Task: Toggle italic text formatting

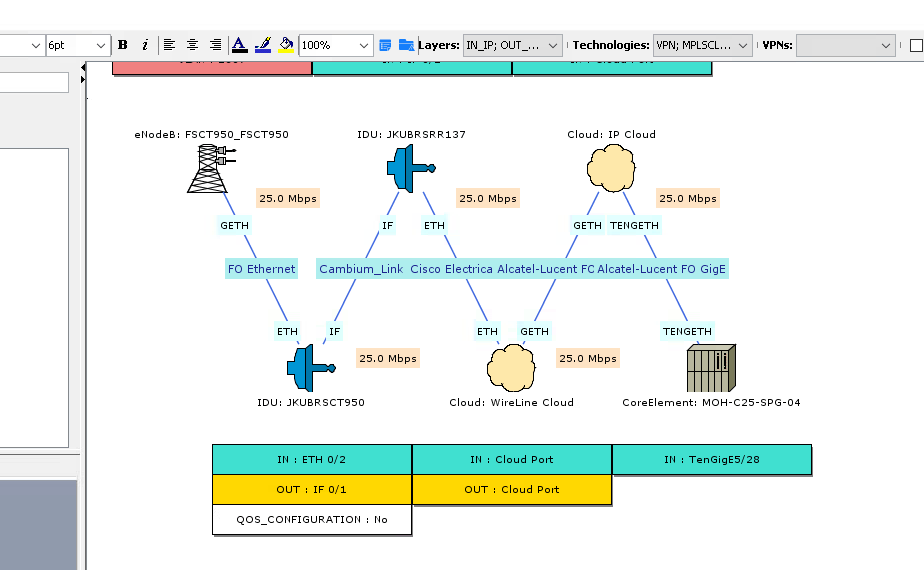Action: pyautogui.click(x=145, y=45)
